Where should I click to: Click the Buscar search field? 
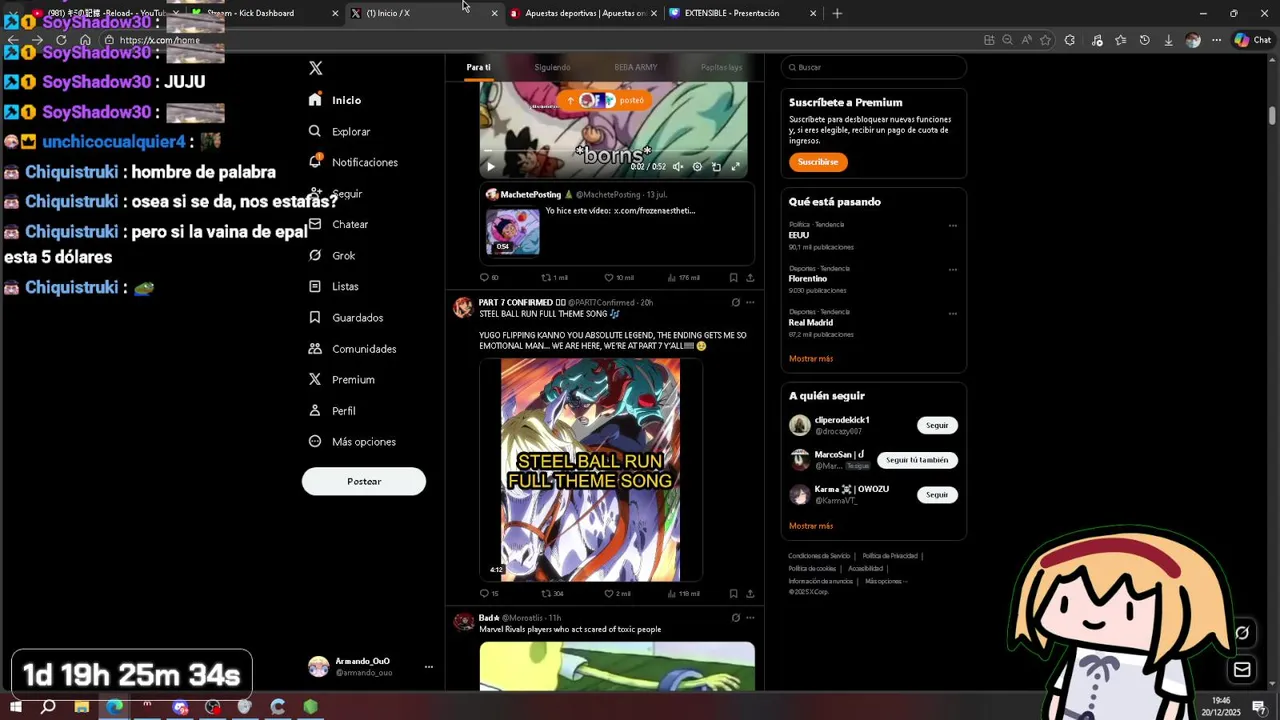click(x=874, y=67)
